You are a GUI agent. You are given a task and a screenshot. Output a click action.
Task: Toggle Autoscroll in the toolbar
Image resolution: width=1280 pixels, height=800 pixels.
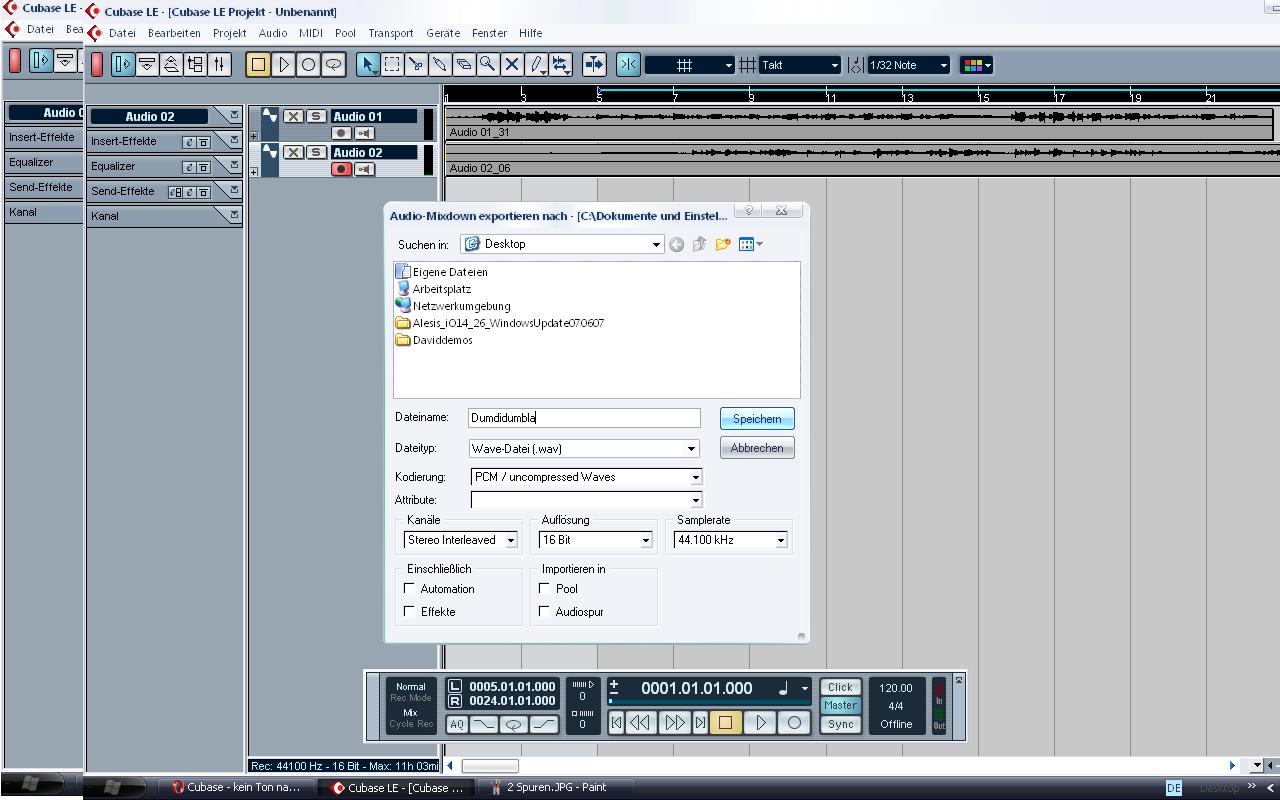(594, 65)
